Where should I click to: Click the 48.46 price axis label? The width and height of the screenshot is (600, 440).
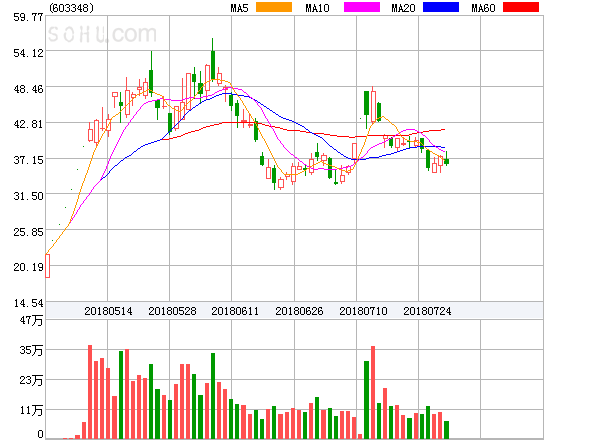pos(28,89)
